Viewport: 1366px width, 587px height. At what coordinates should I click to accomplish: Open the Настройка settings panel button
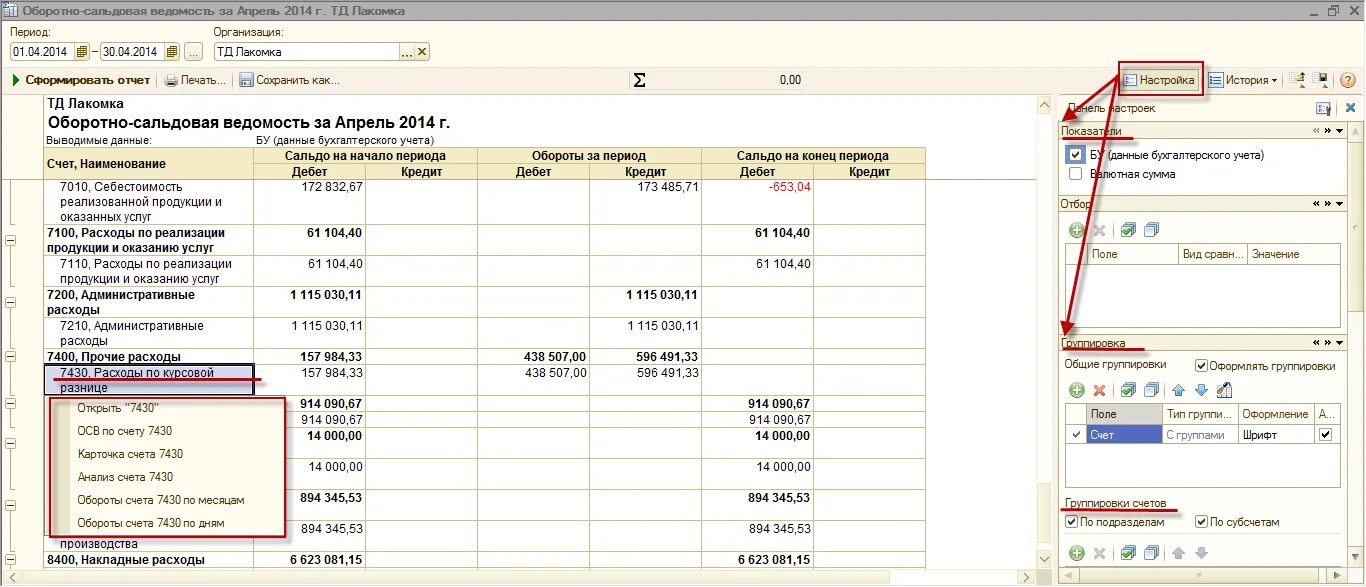1159,80
